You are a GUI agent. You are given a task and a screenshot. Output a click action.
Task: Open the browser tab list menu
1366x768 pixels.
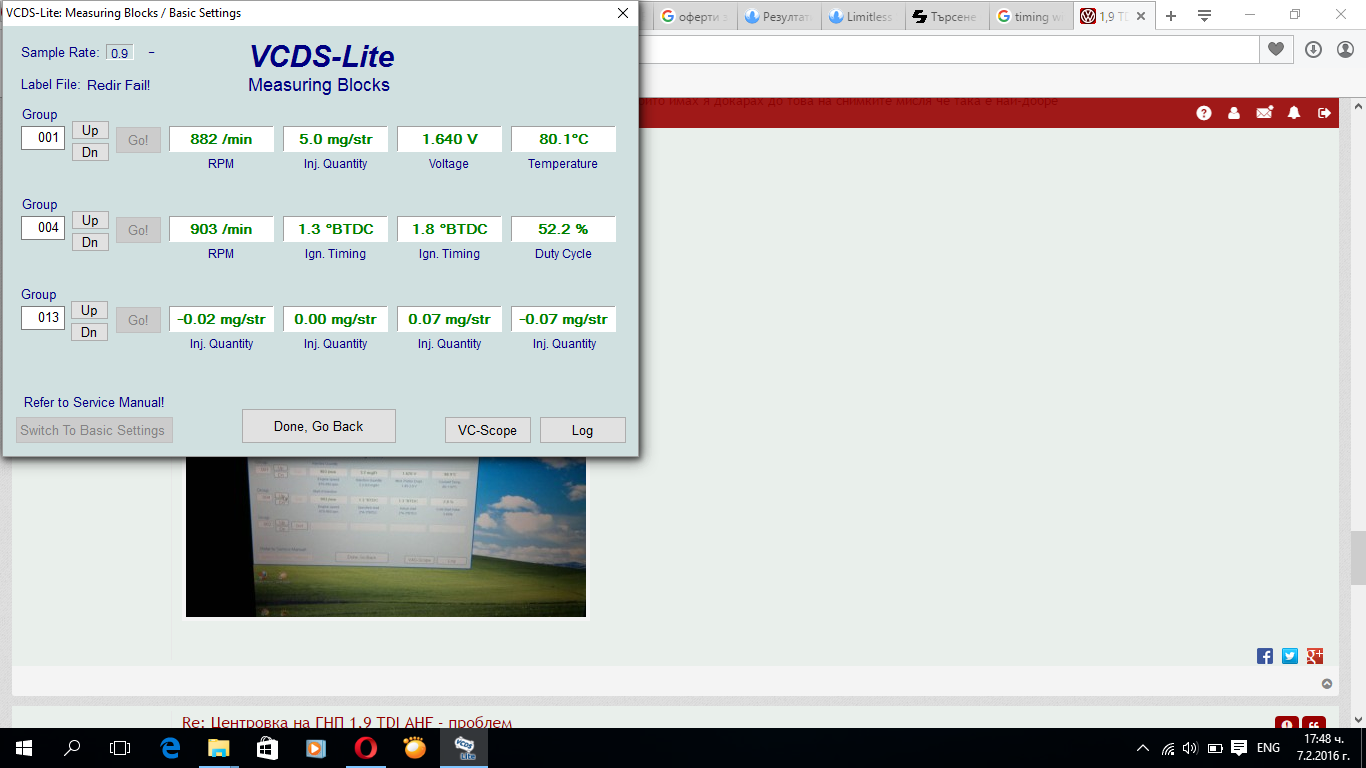[x=1205, y=16]
